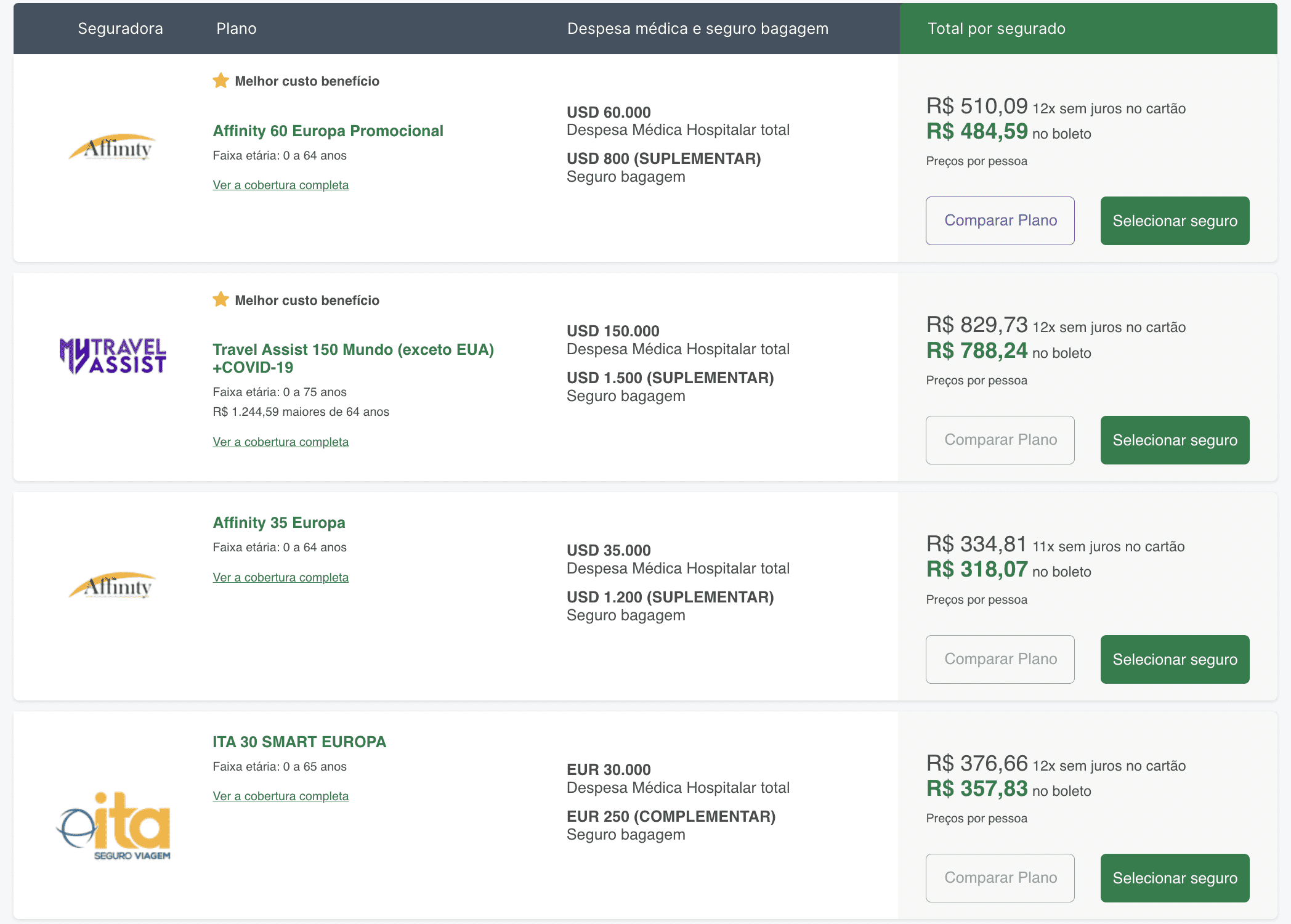The image size is (1291, 924).
Task: Click the ITA Seguro Viagem logo
Action: click(x=113, y=825)
